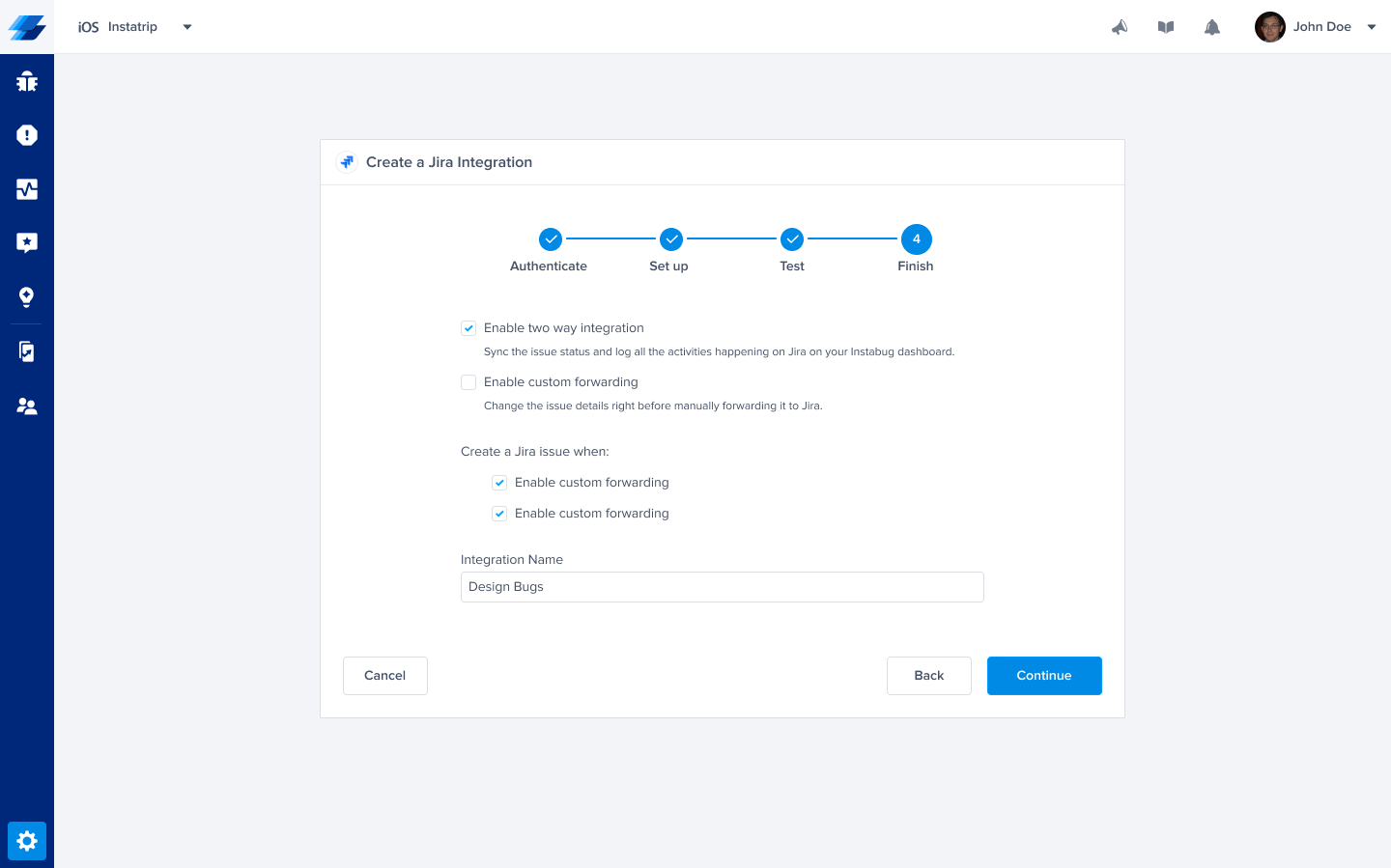Open the star reviews chat icon
The image size is (1391, 868).
coord(27,242)
